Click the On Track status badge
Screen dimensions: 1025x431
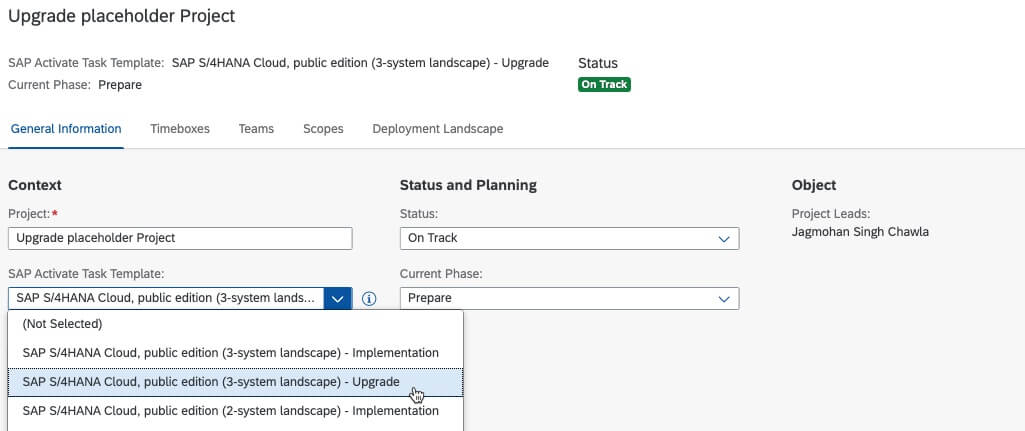pos(604,84)
